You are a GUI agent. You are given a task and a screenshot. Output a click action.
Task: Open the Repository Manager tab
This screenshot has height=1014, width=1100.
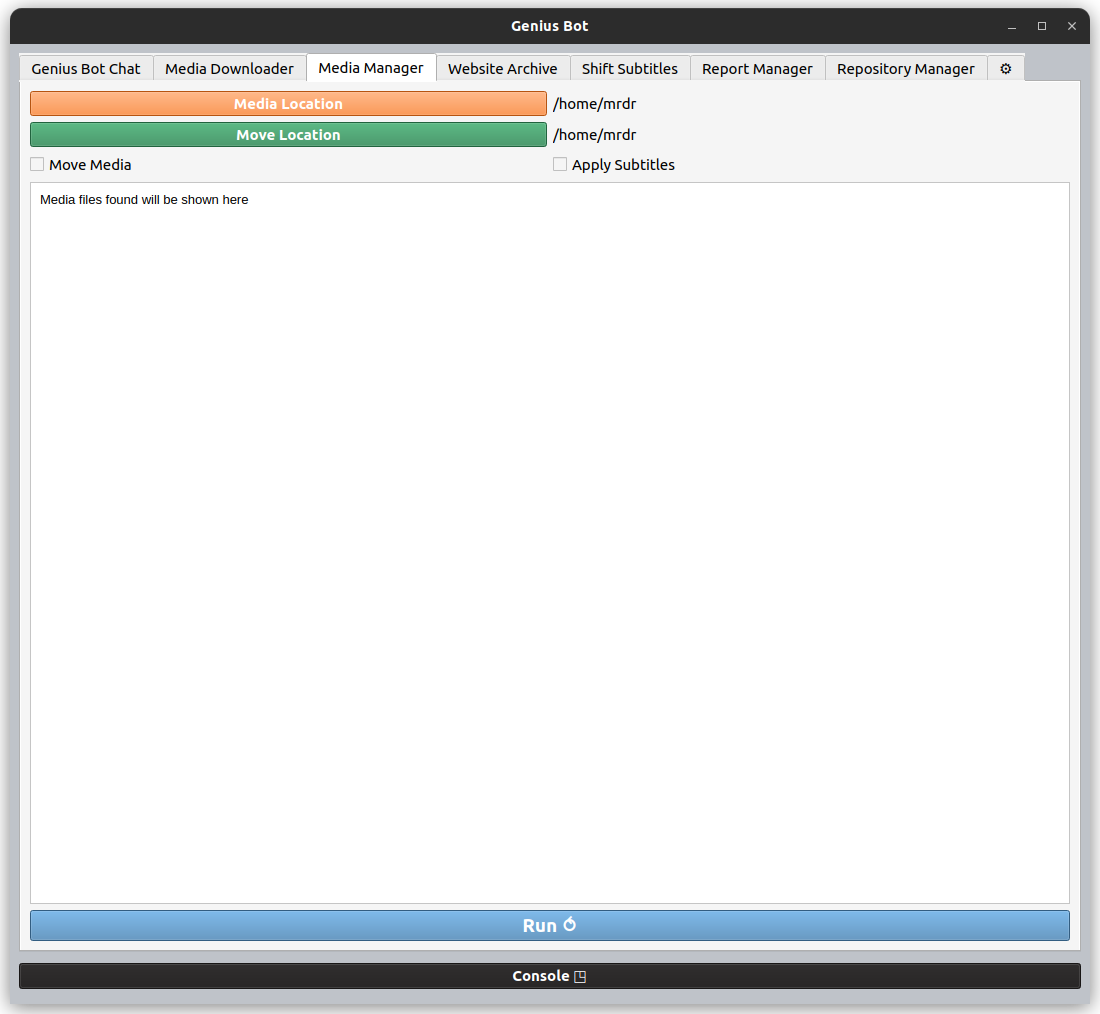pyautogui.click(x=906, y=69)
